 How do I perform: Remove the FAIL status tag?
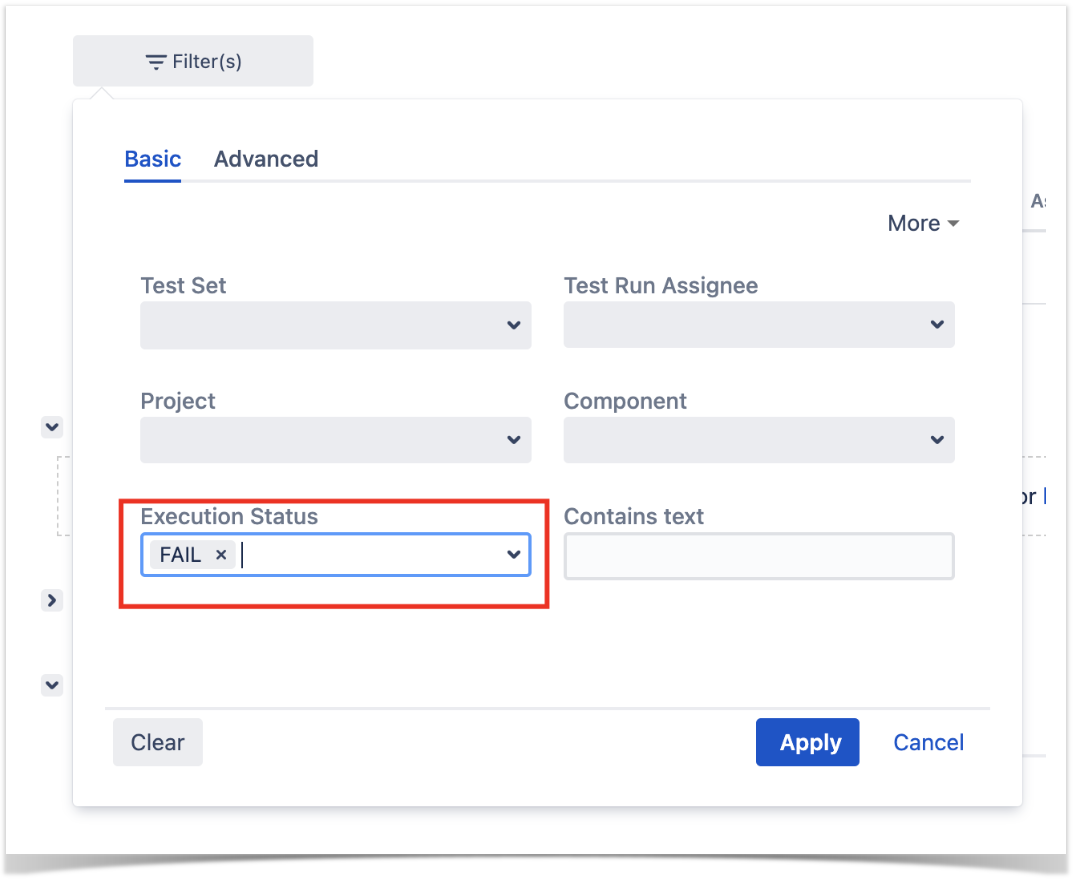coord(221,554)
